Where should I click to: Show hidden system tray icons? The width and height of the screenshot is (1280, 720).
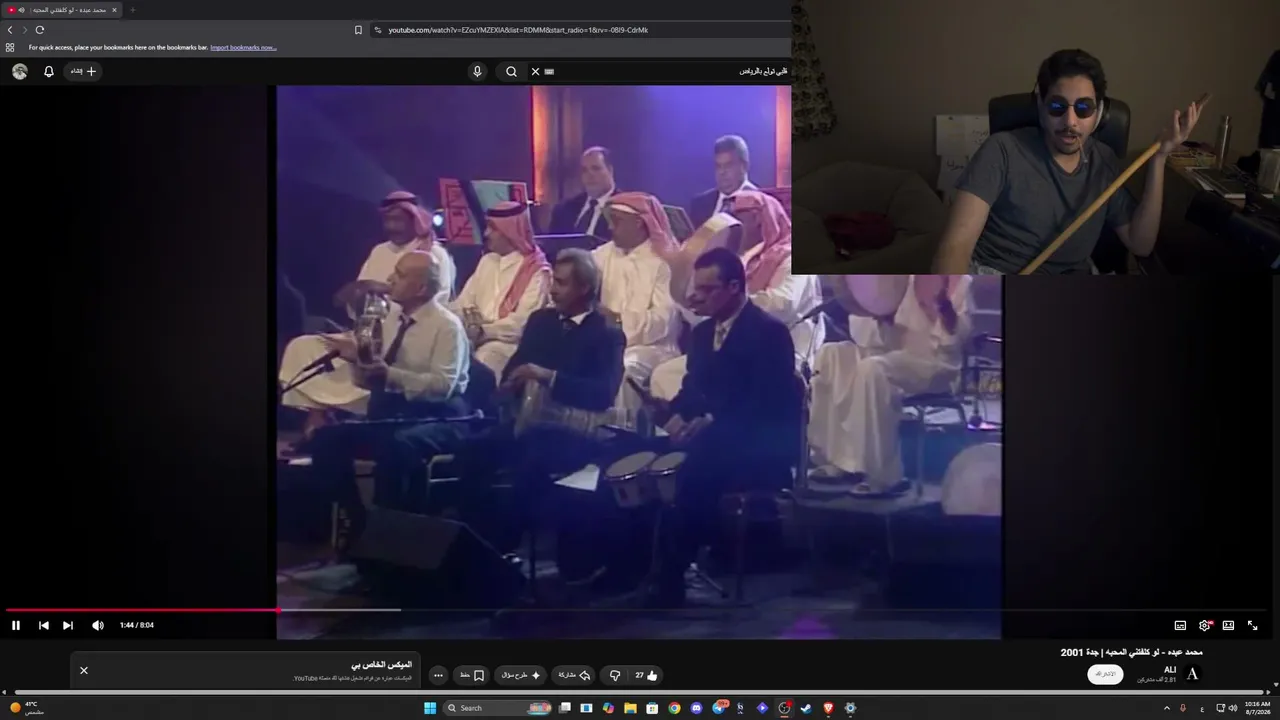(x=1167, y=708)
